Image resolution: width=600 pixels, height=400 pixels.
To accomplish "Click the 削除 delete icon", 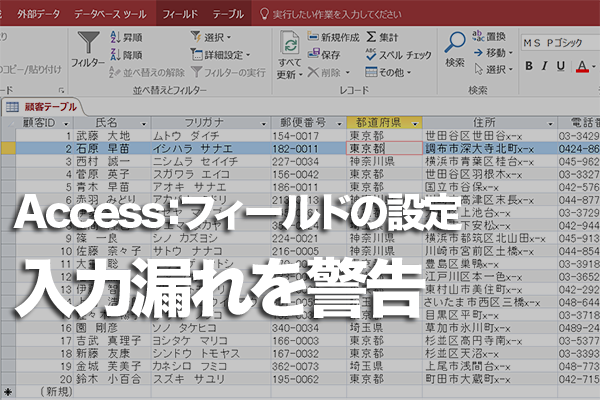I will (313, 72).
